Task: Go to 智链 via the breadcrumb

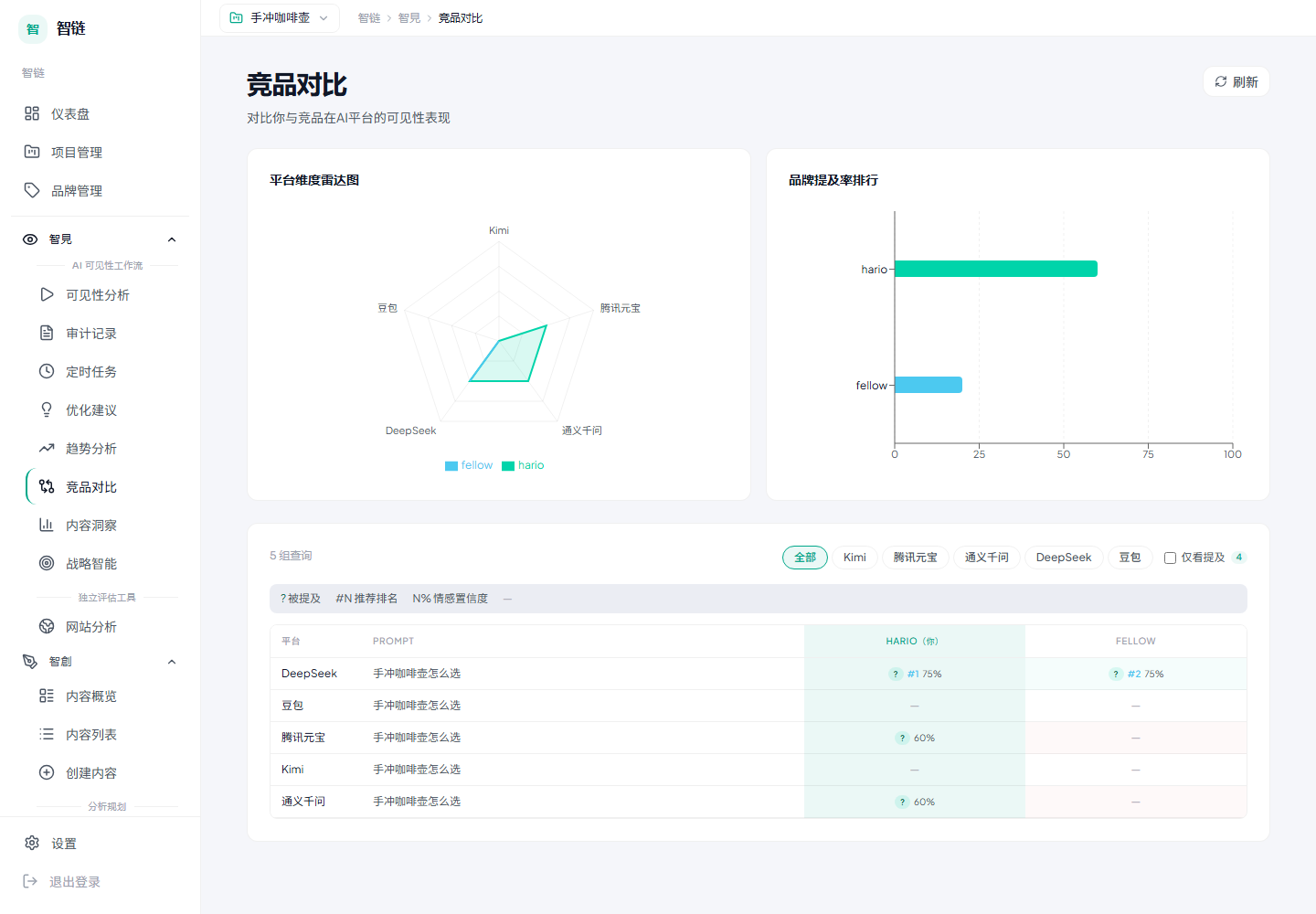Action: coord(369,18)
